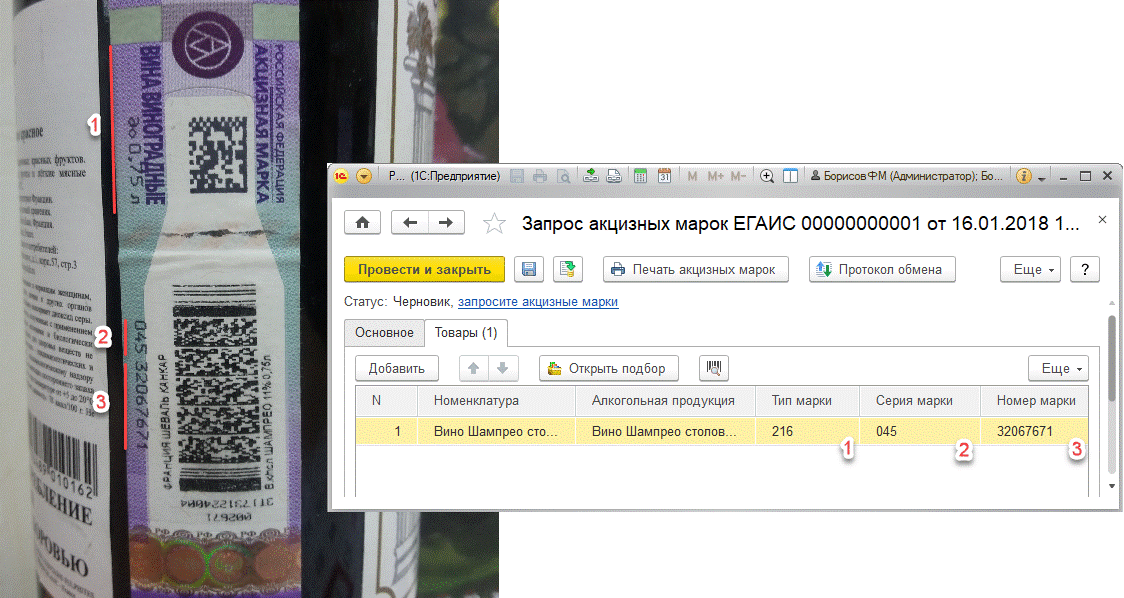Viewport: 1124px width, 598px height.
Task: Click the 32067671 stamp number cell
Action: 1034,432
